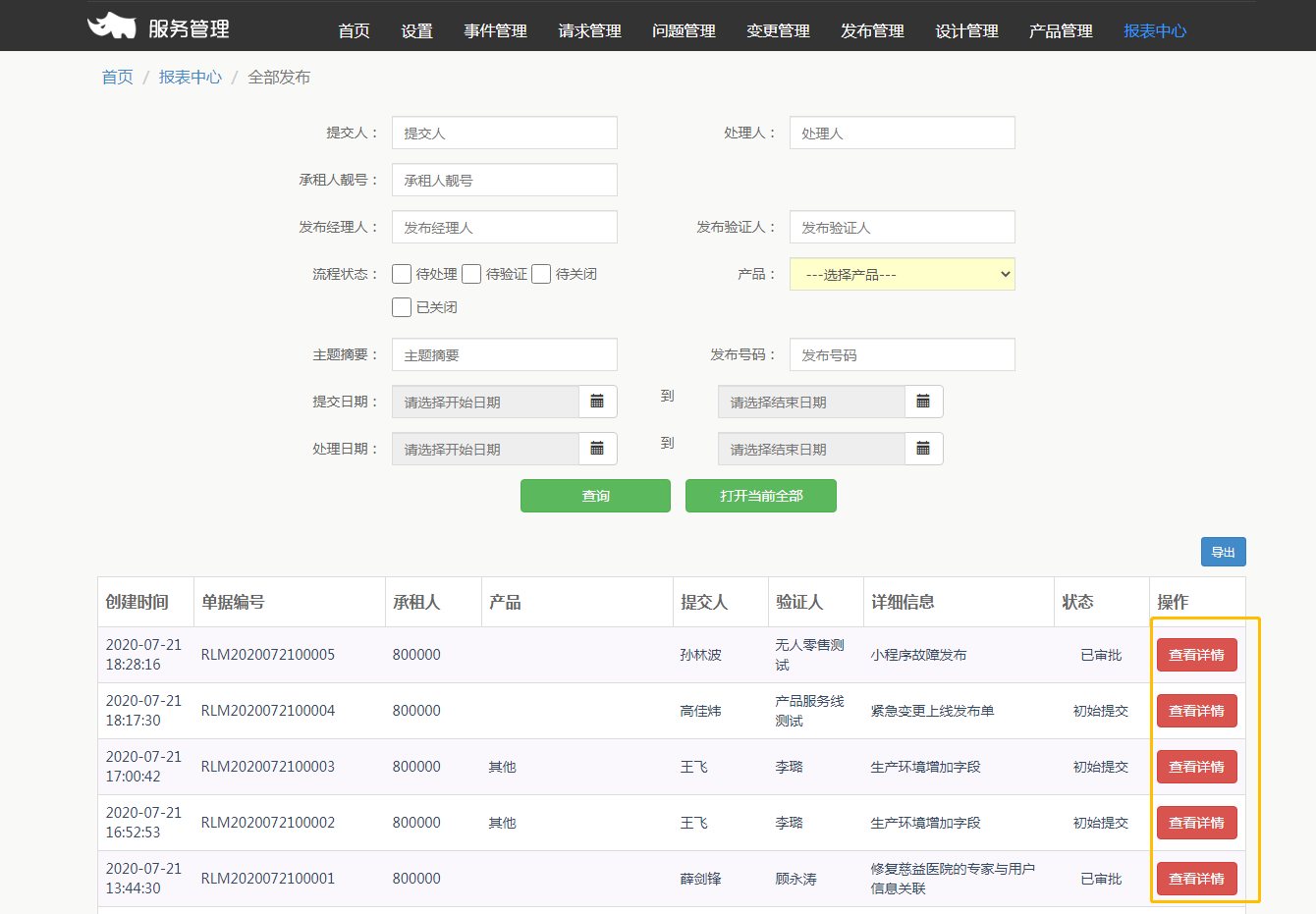Focus the 提交人 input field

(x=505, y=133)
